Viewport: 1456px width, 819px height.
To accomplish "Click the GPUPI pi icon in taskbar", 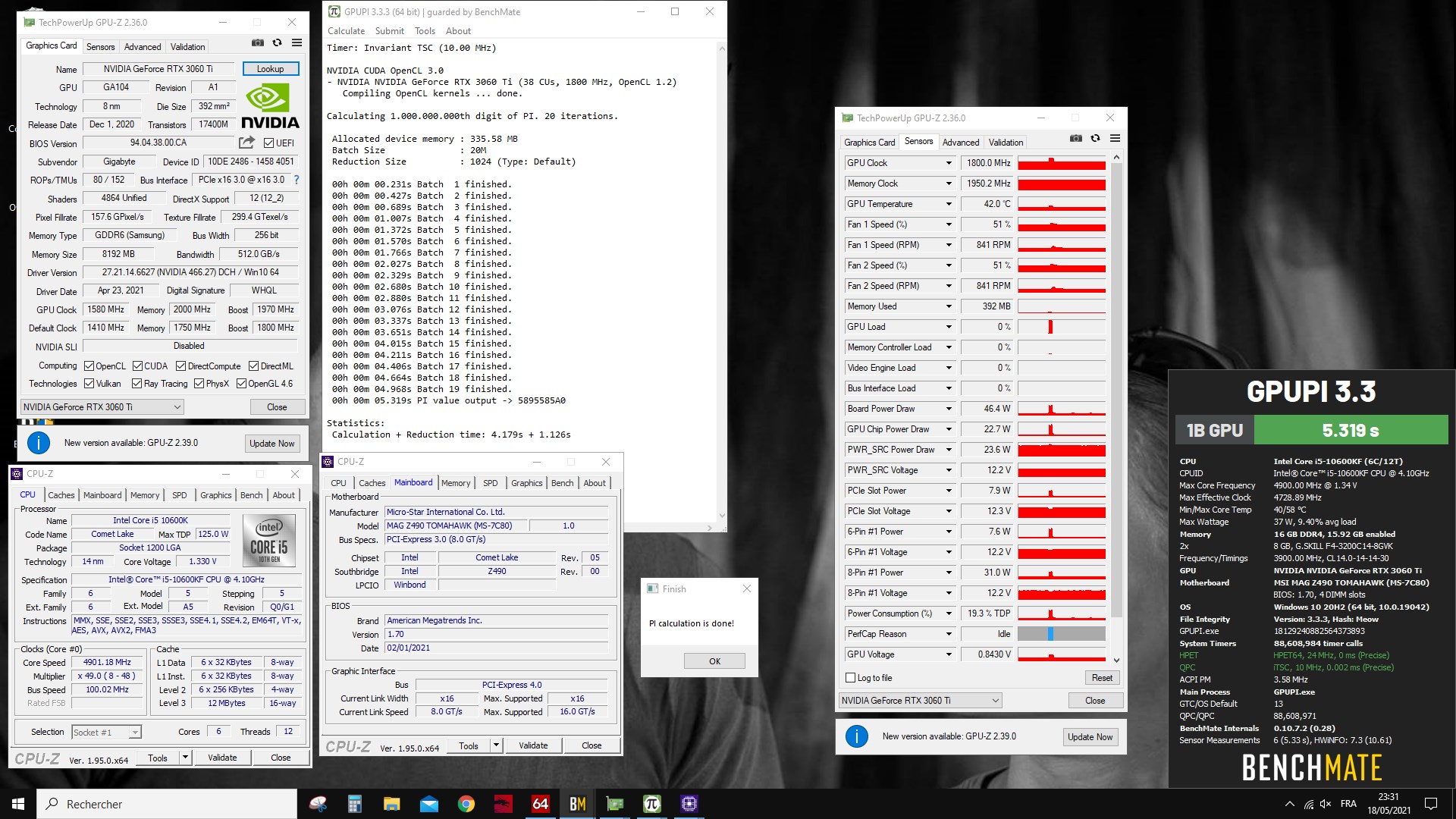I will 652,804.
